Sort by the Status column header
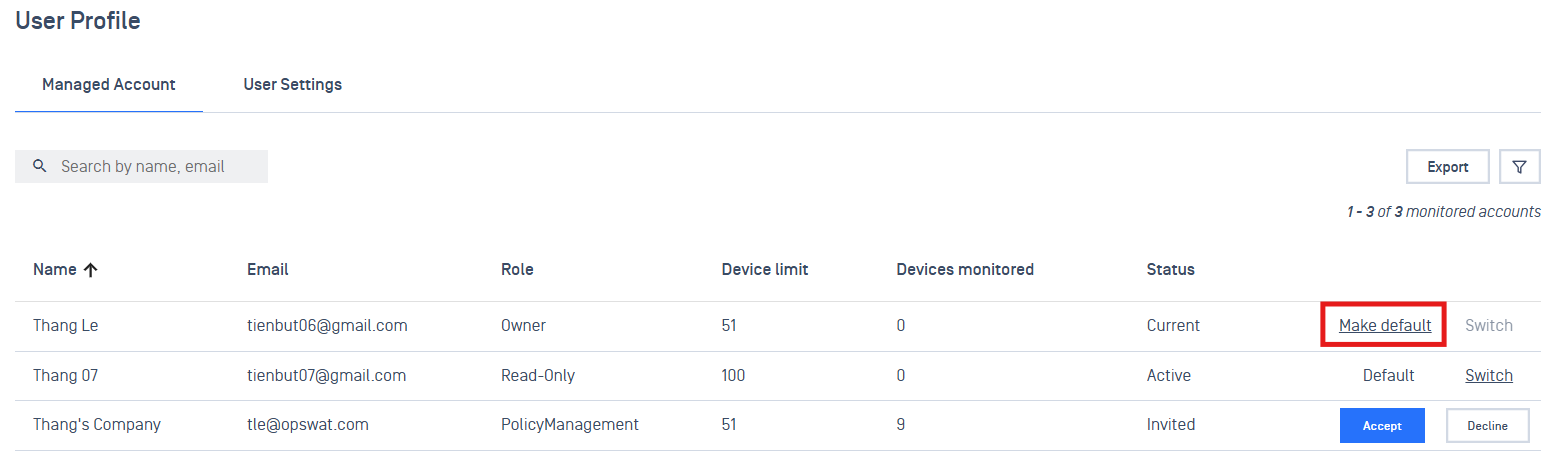 [1170, 270]
